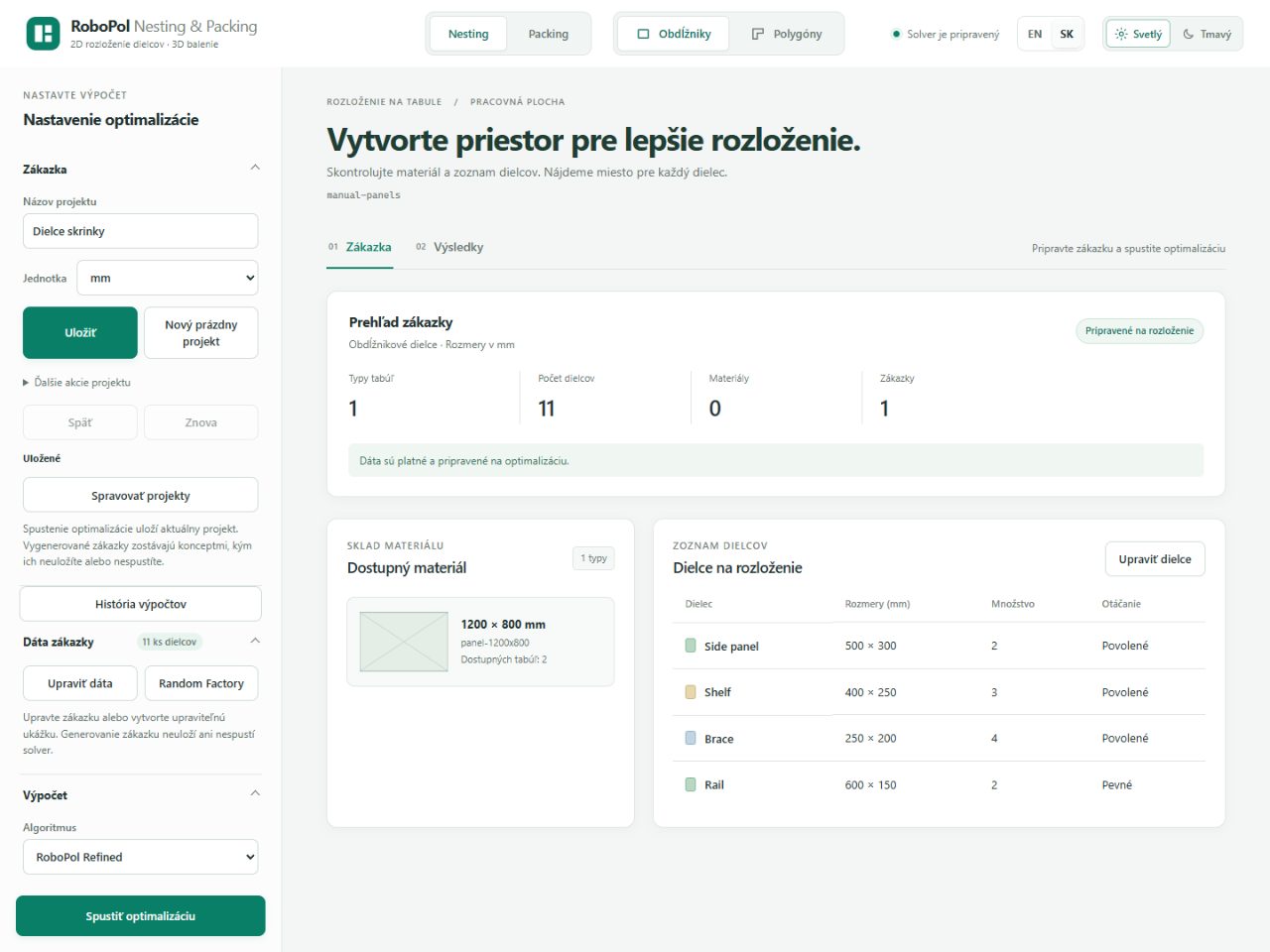Switch language to EN
Screen dimensions: 1270x952
[1035, 34]
